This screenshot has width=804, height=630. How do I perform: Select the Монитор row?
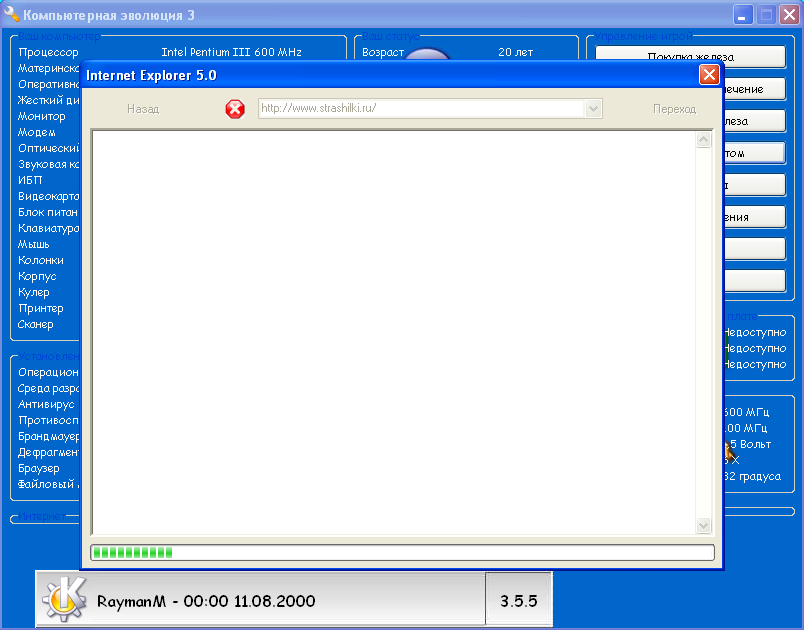pos(42,116)
